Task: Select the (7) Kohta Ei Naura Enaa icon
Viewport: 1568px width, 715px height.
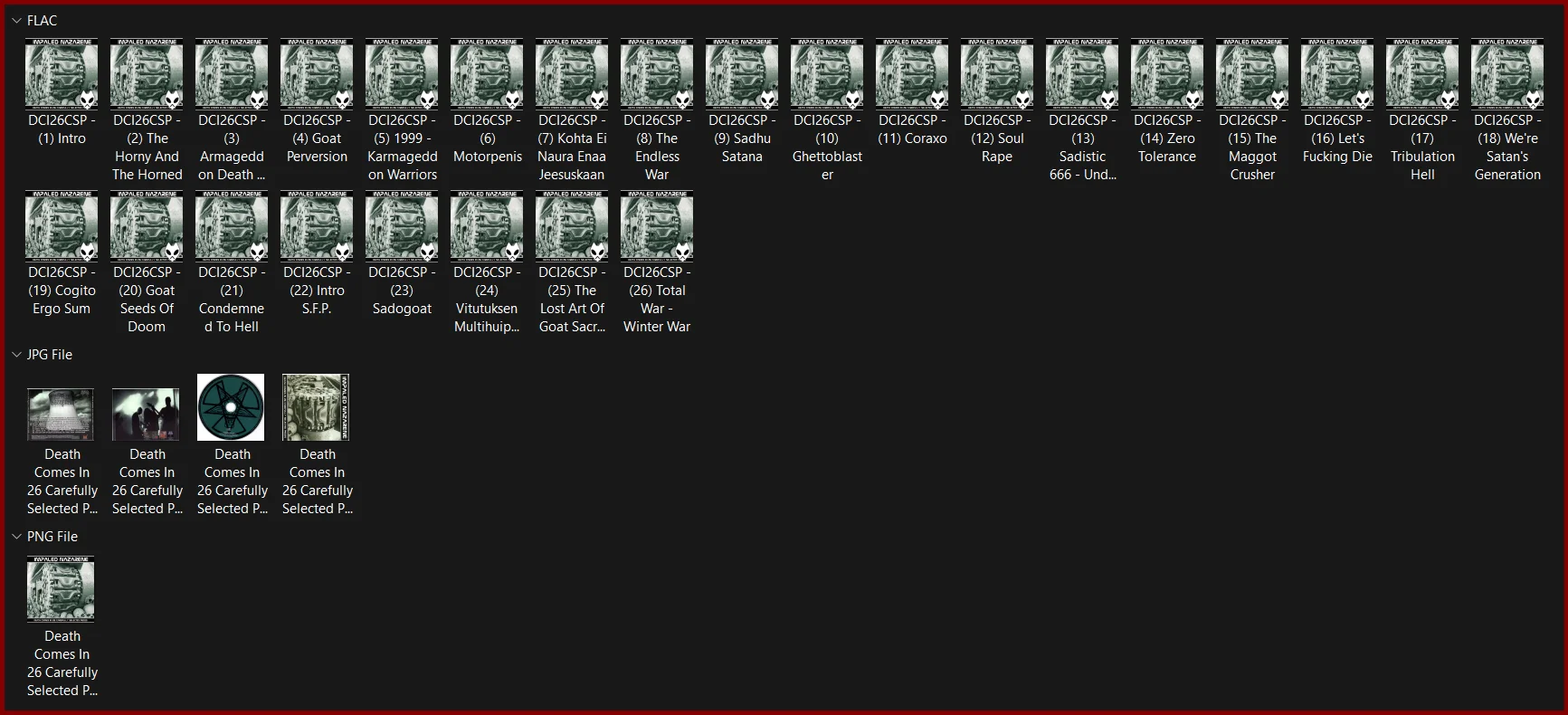Action: pyautogui.click(x=572, y=73)
